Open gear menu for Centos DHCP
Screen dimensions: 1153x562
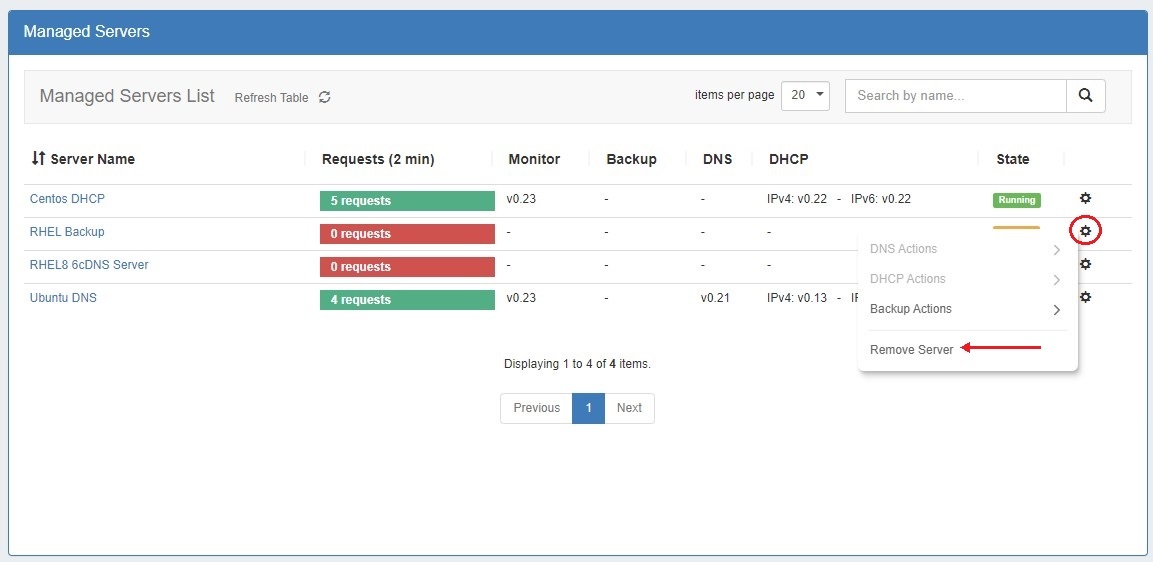pyautogui.click(x=1085, y=199)
